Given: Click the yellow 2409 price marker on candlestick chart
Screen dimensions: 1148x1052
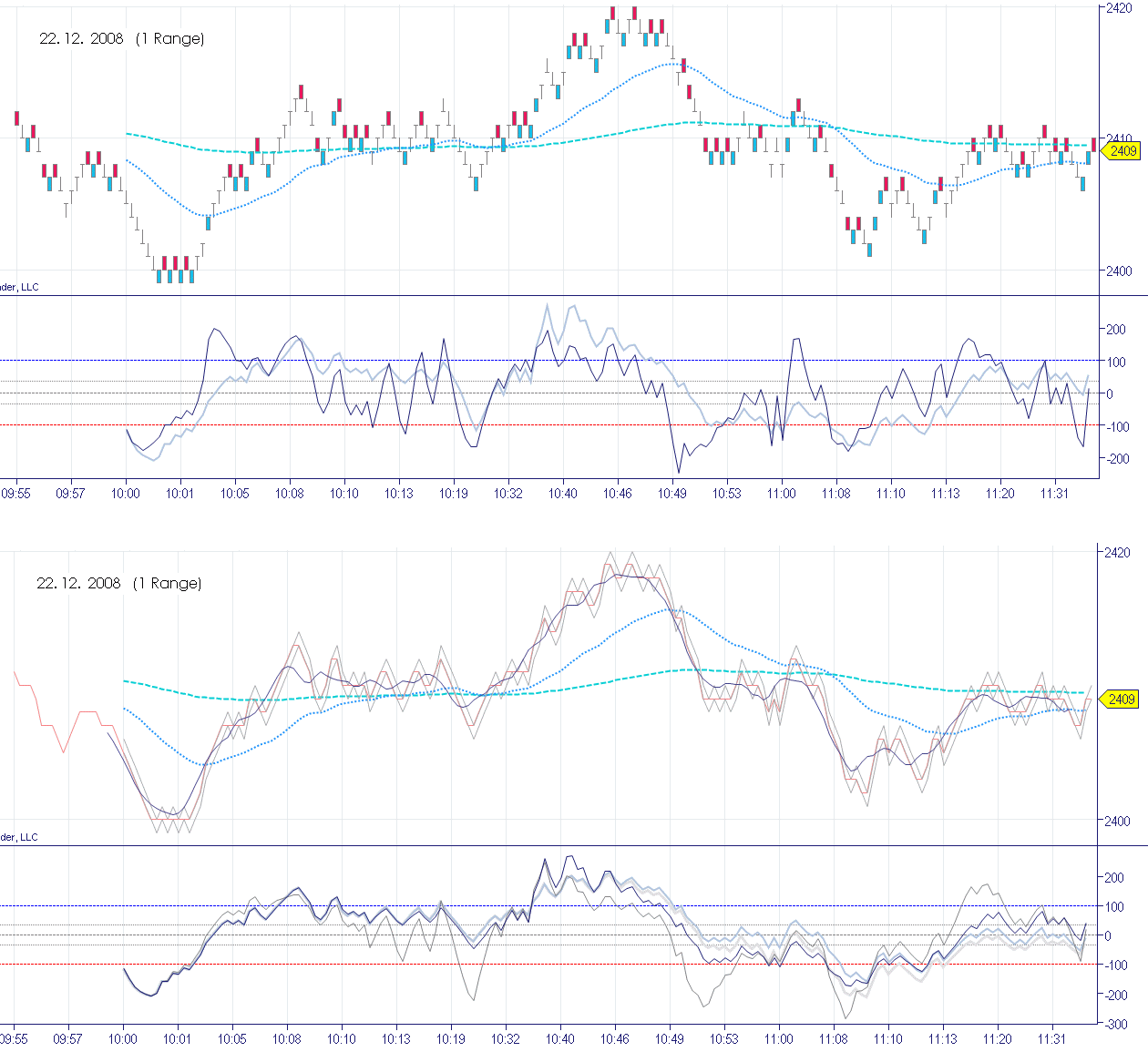Looking at the screenshot, I should (x=1122, y=151).
